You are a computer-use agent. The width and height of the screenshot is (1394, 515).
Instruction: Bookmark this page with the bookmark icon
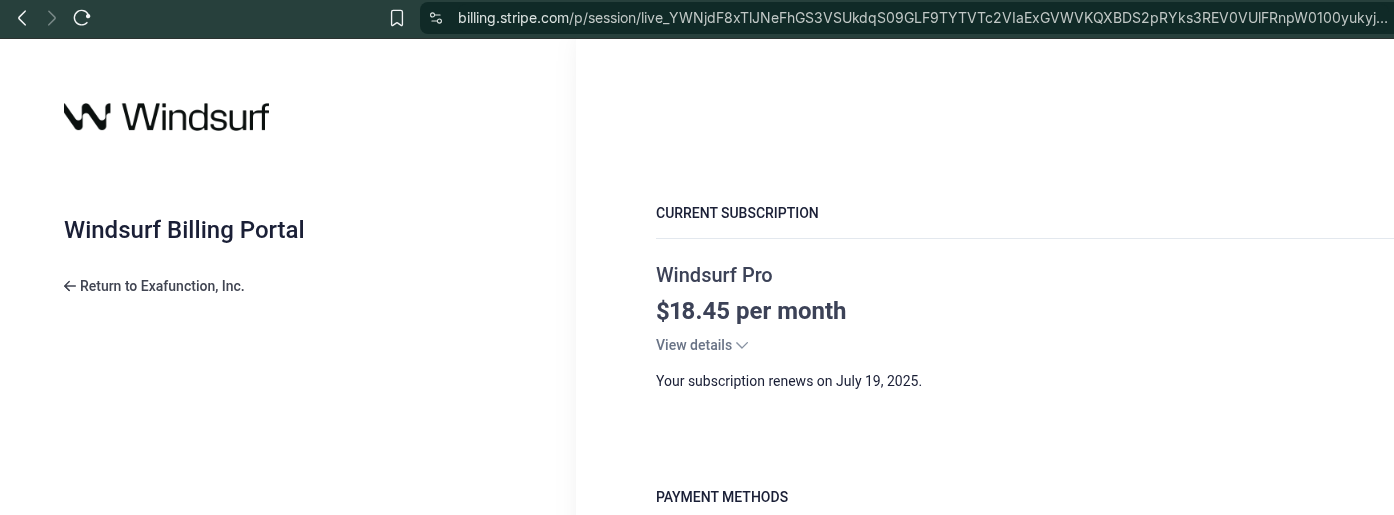click(397, 18)
